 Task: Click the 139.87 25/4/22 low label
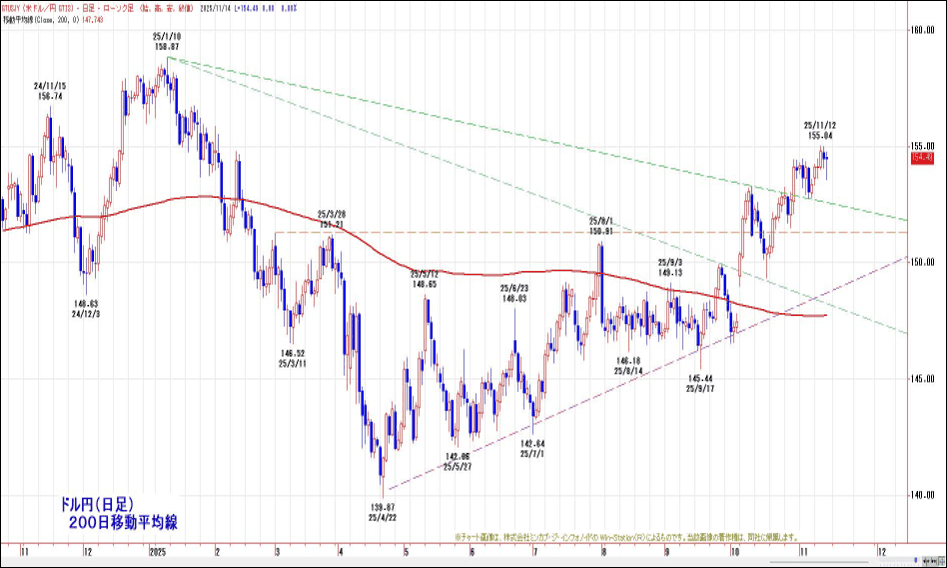[384, 511]
